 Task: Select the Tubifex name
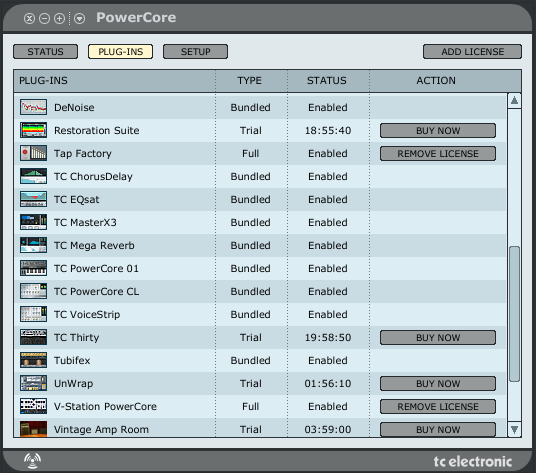click(x=72, y=360)
